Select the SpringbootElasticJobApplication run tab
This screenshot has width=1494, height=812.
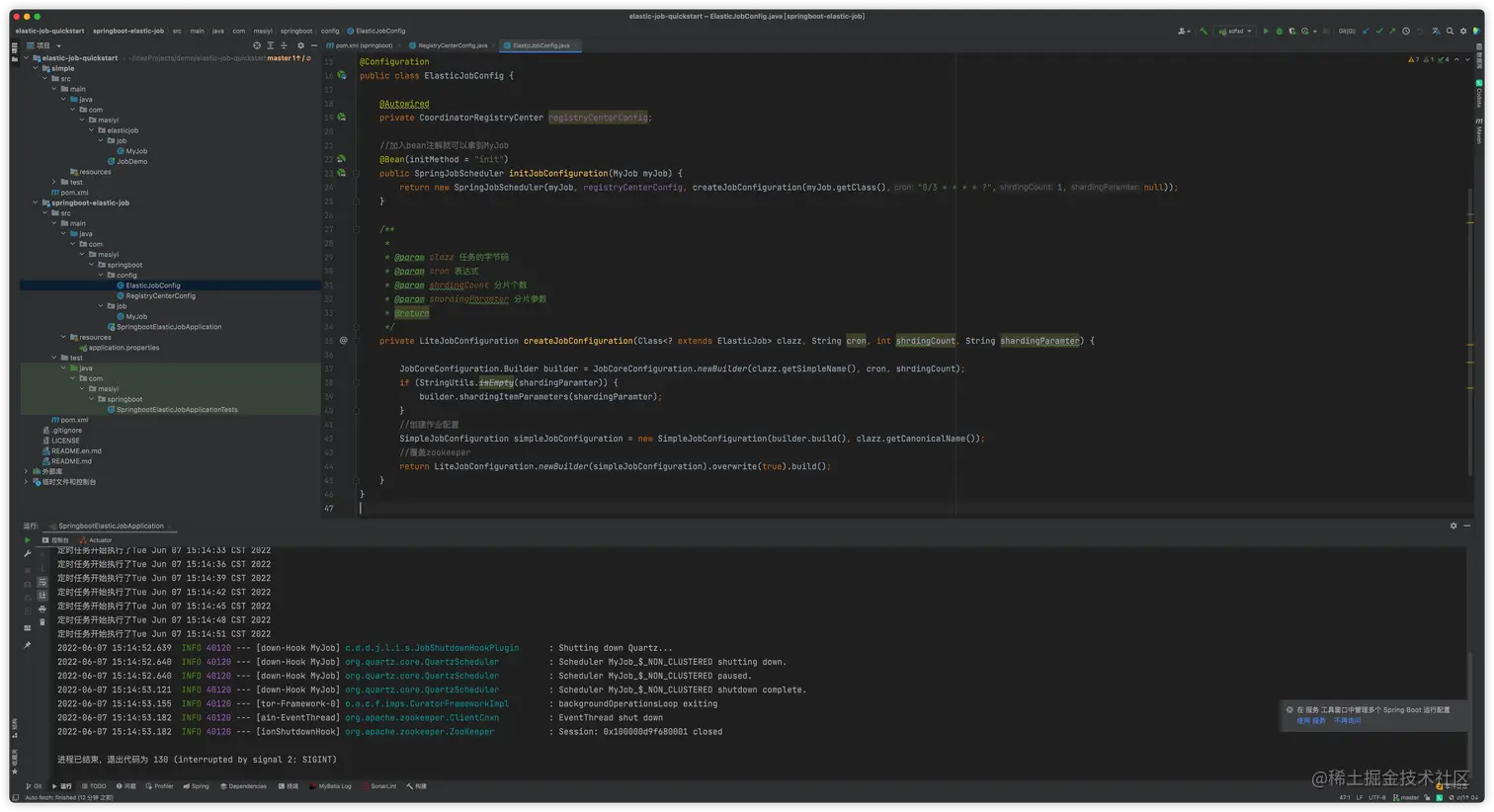coord(111,526)
